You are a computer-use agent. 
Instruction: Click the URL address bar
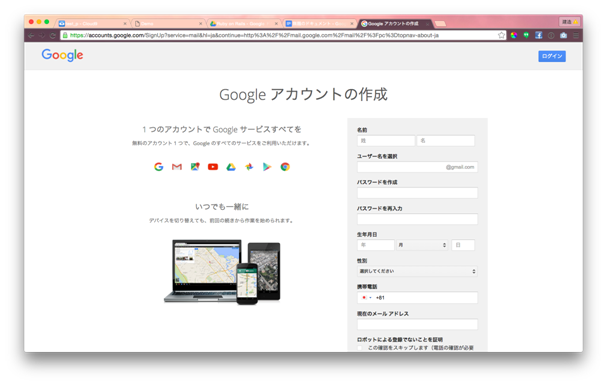[x=282, y=35]
